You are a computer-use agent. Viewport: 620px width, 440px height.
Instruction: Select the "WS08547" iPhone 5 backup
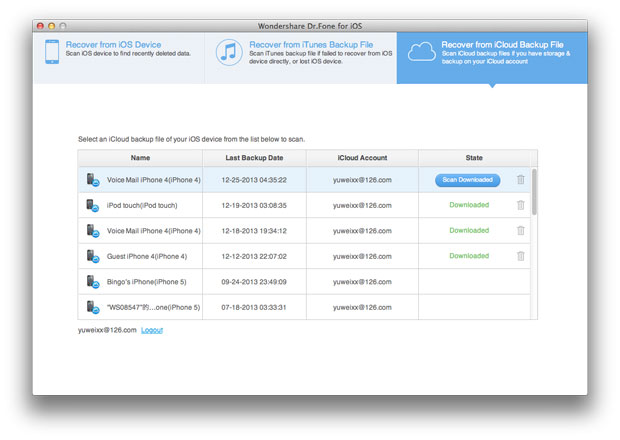[153, 308]
